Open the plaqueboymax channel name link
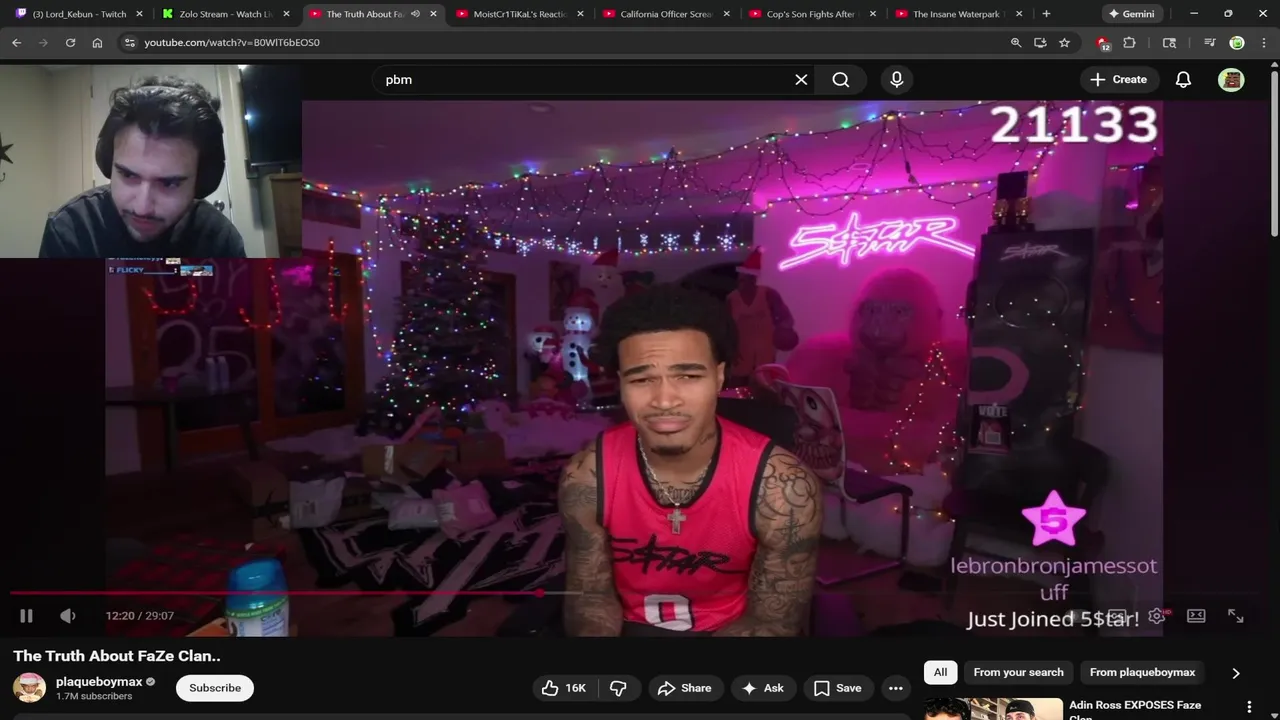 (x=99, y=682)
